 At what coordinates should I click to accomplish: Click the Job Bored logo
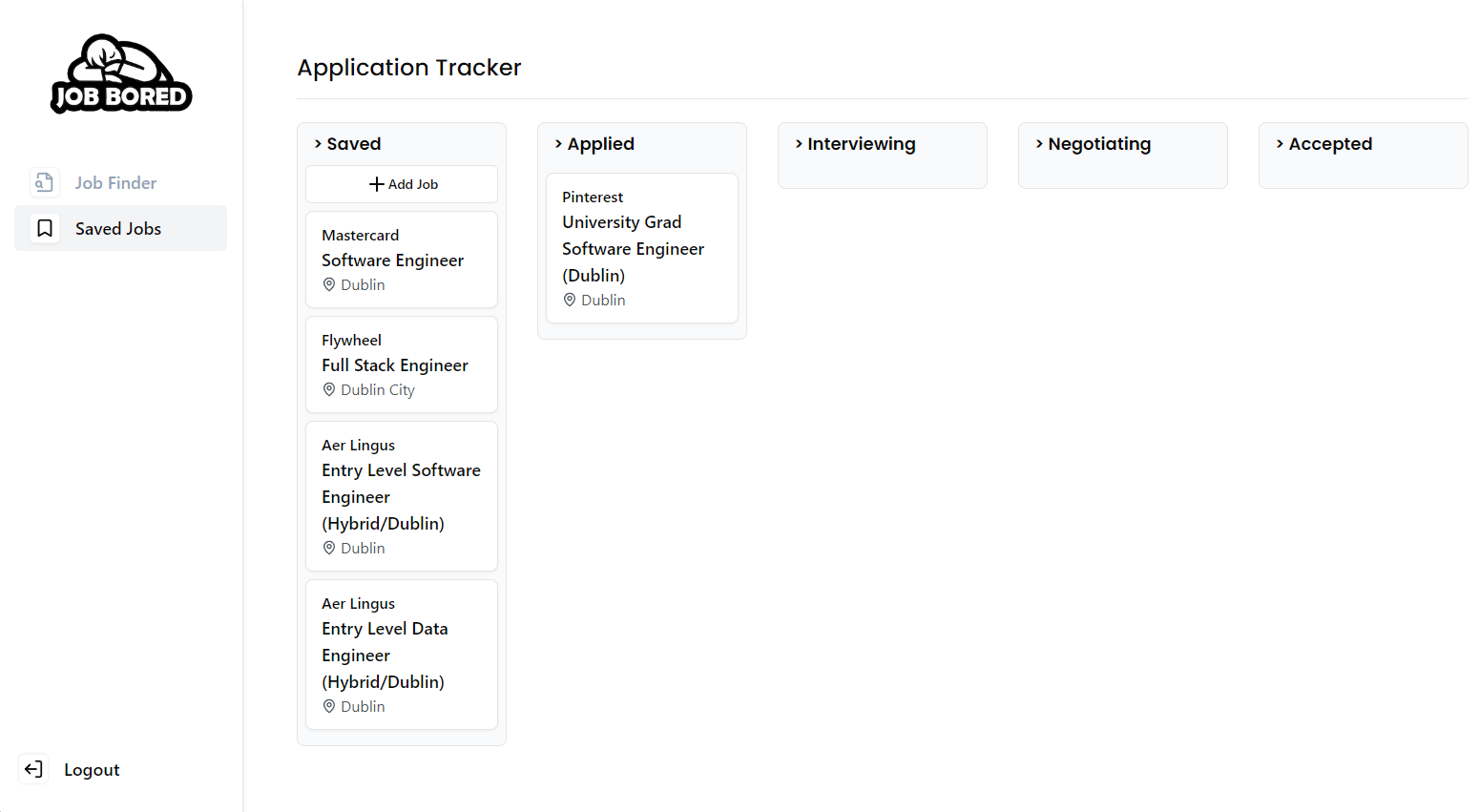tap(121, 74)
